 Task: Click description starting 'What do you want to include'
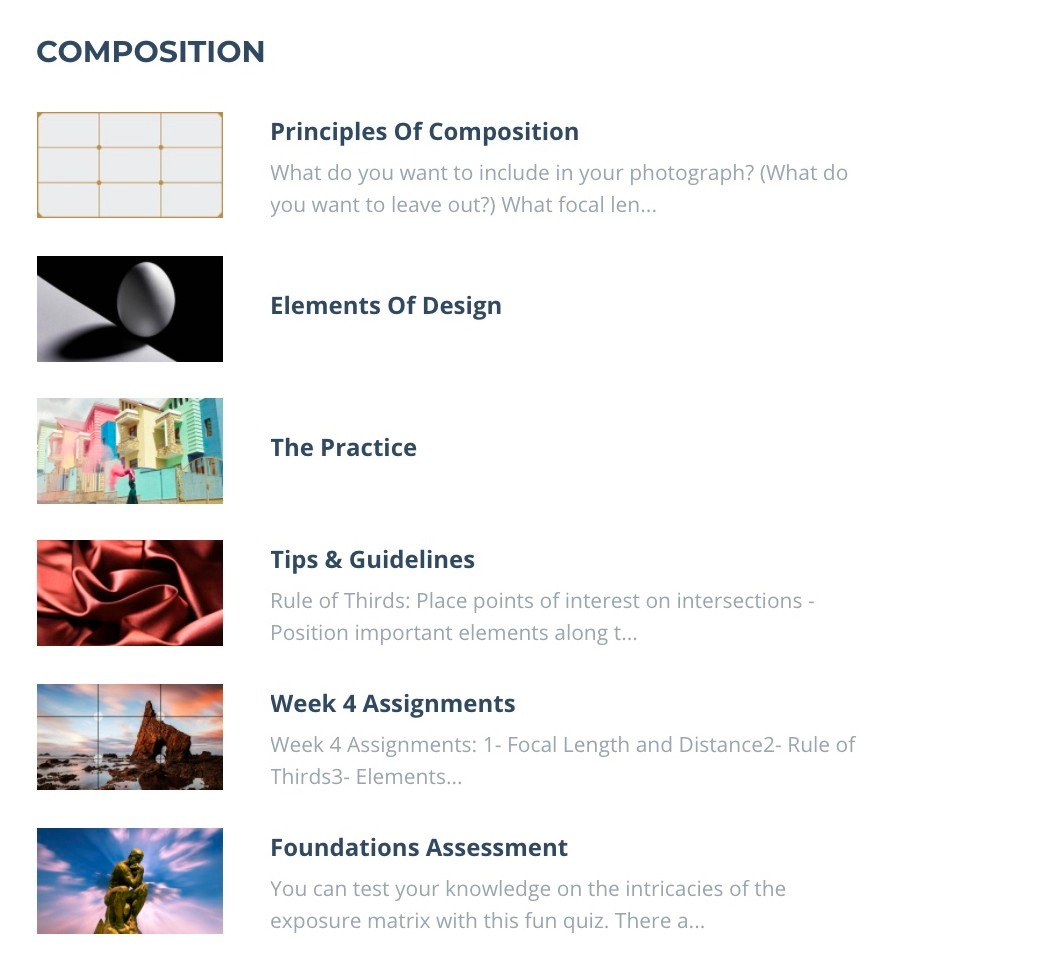(x=559, y=189)
